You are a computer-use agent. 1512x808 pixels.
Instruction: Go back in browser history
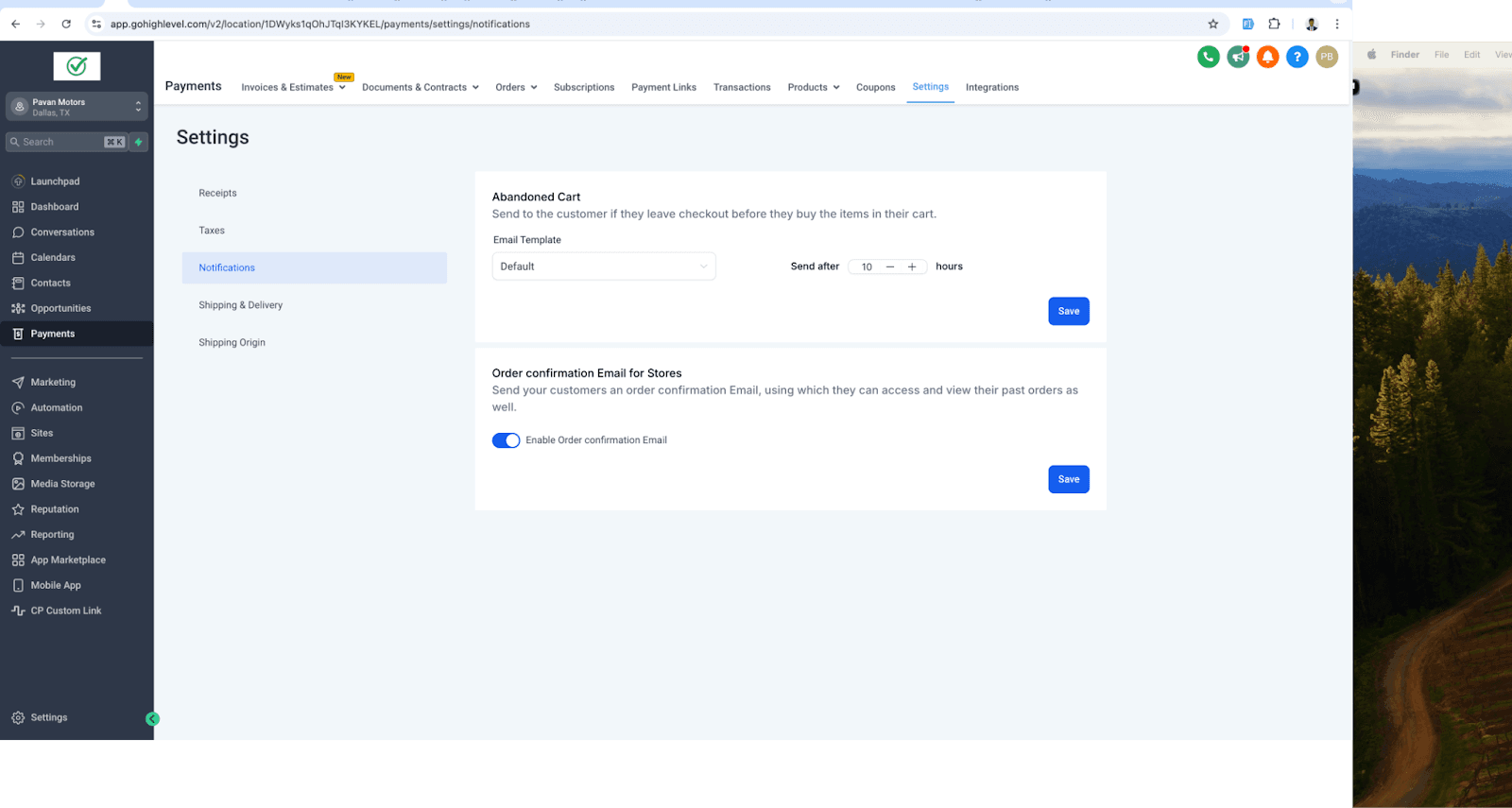tap(15, 24)
